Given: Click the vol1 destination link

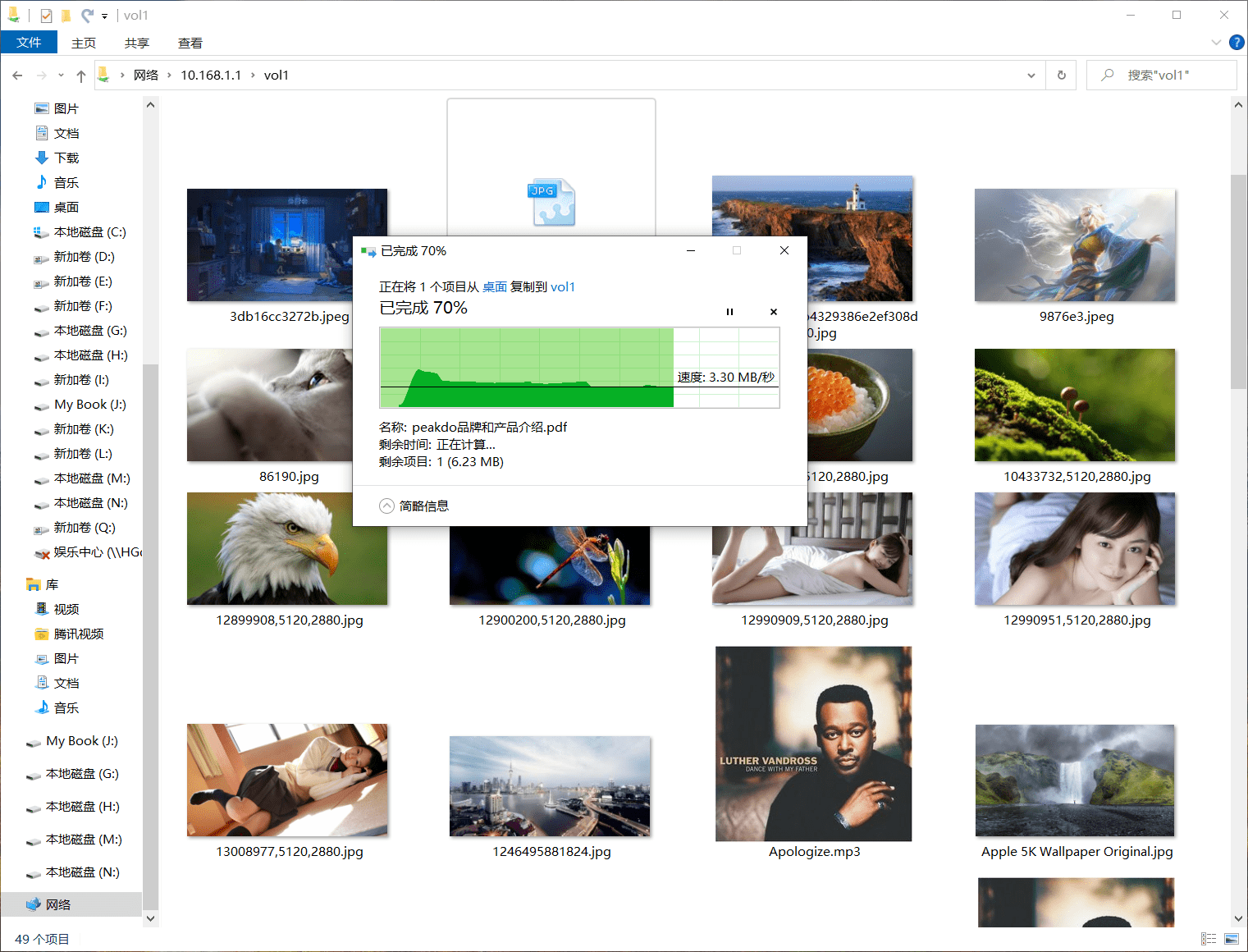Looking at the screenshot, I should coord(563,286).
